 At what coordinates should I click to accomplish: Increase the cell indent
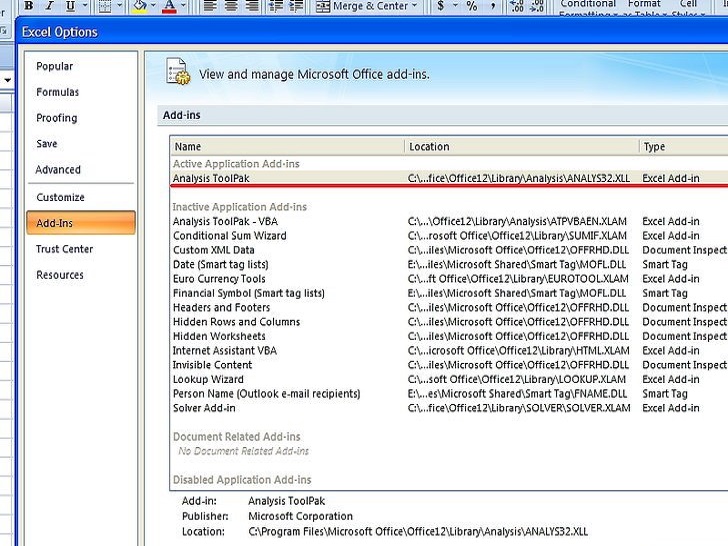[x=296, y=6]
